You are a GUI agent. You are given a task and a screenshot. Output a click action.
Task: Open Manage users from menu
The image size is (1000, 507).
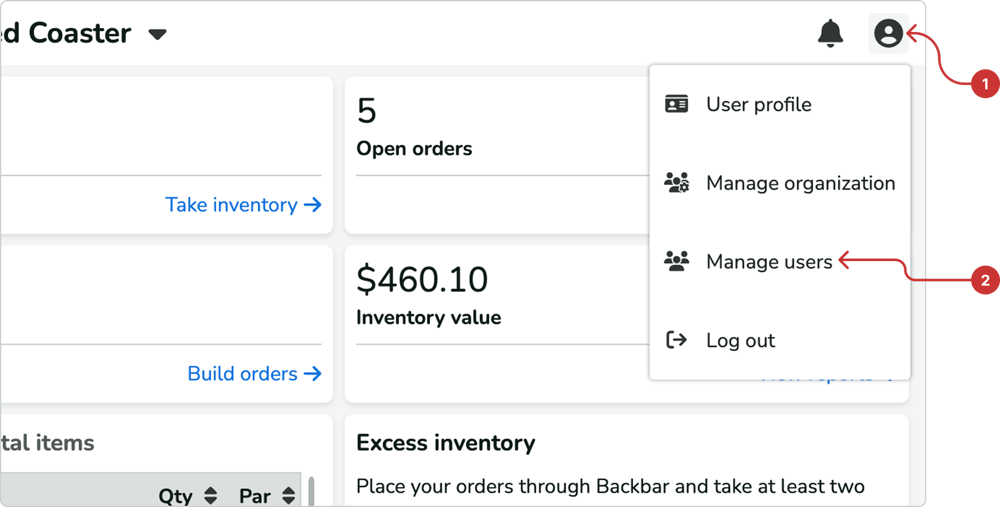779,261
